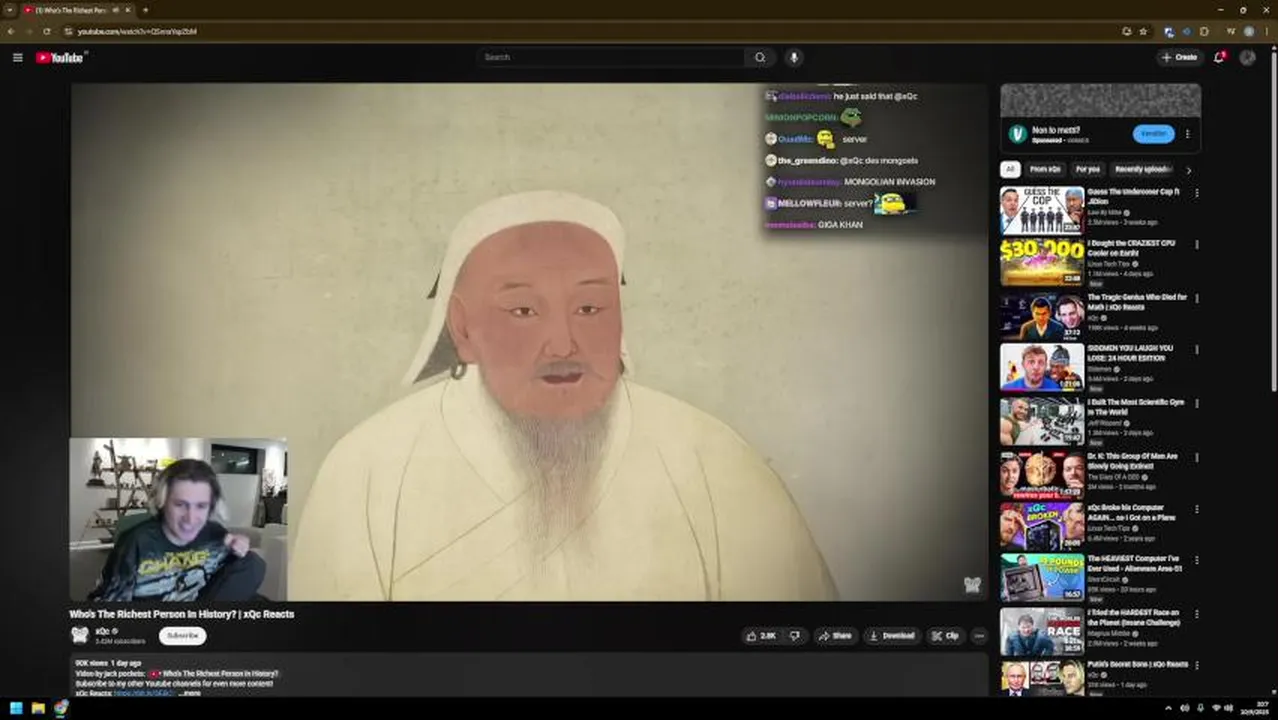Select the Who's The Richest Person tab
The image size is (1278, 720).
(70, 10)
